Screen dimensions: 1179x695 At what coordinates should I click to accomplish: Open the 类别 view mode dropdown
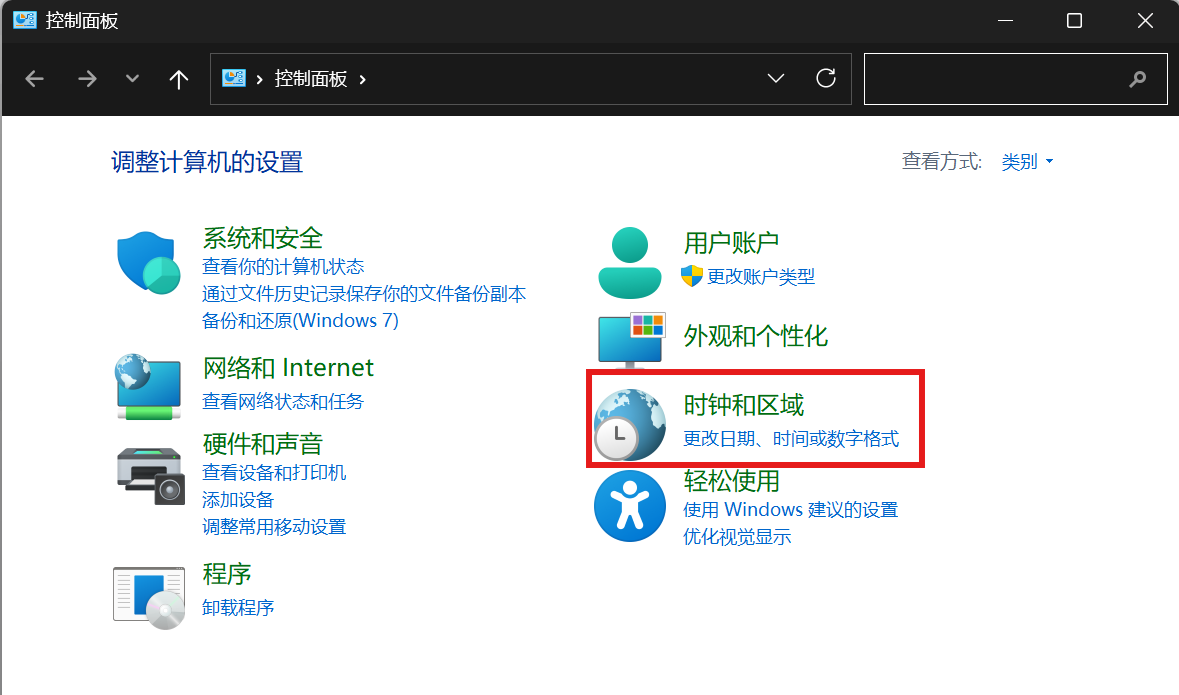[x=1027, y=162]
